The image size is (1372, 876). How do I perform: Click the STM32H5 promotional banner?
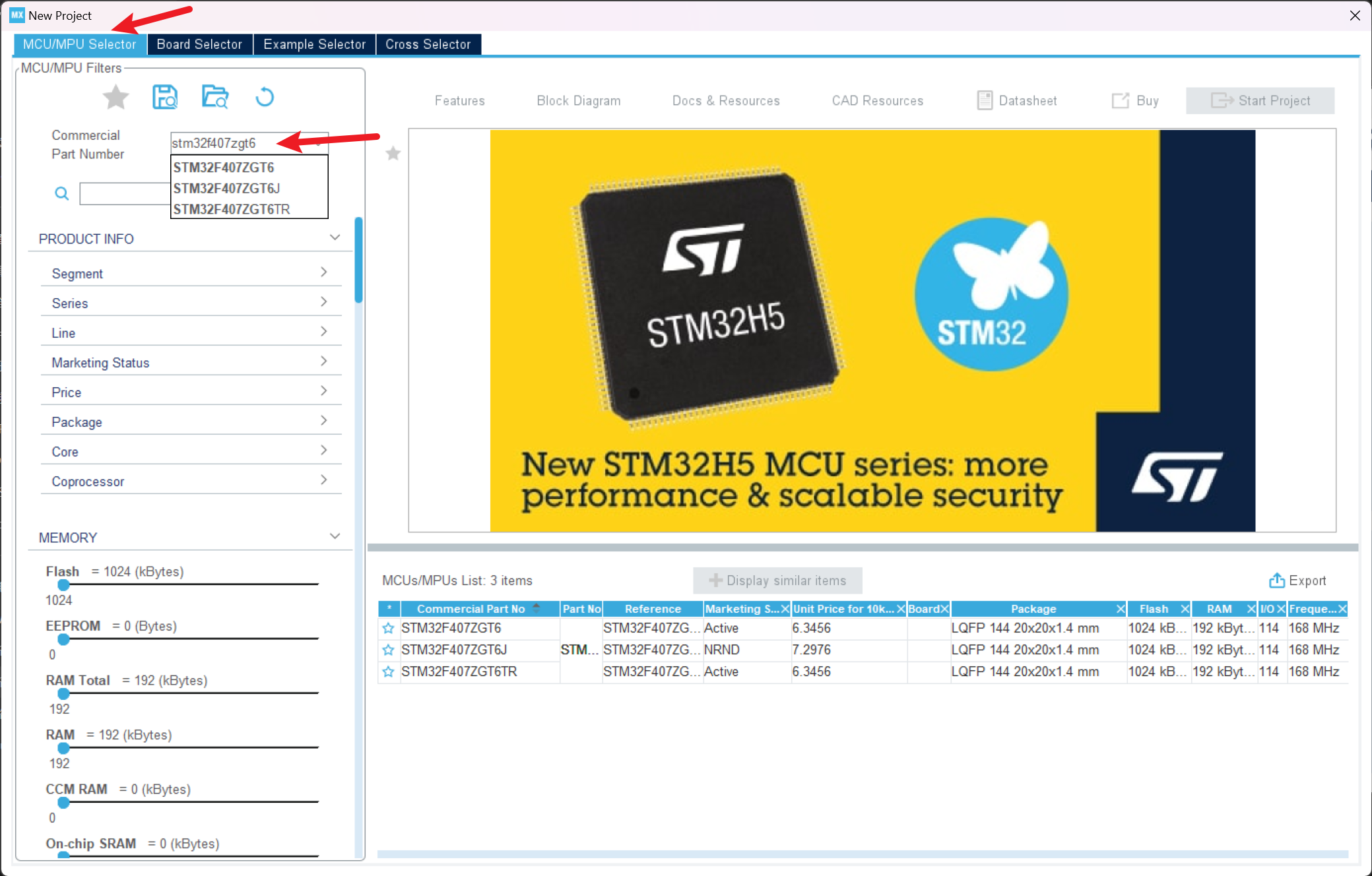pyautogui.click(x=872, y=330)
